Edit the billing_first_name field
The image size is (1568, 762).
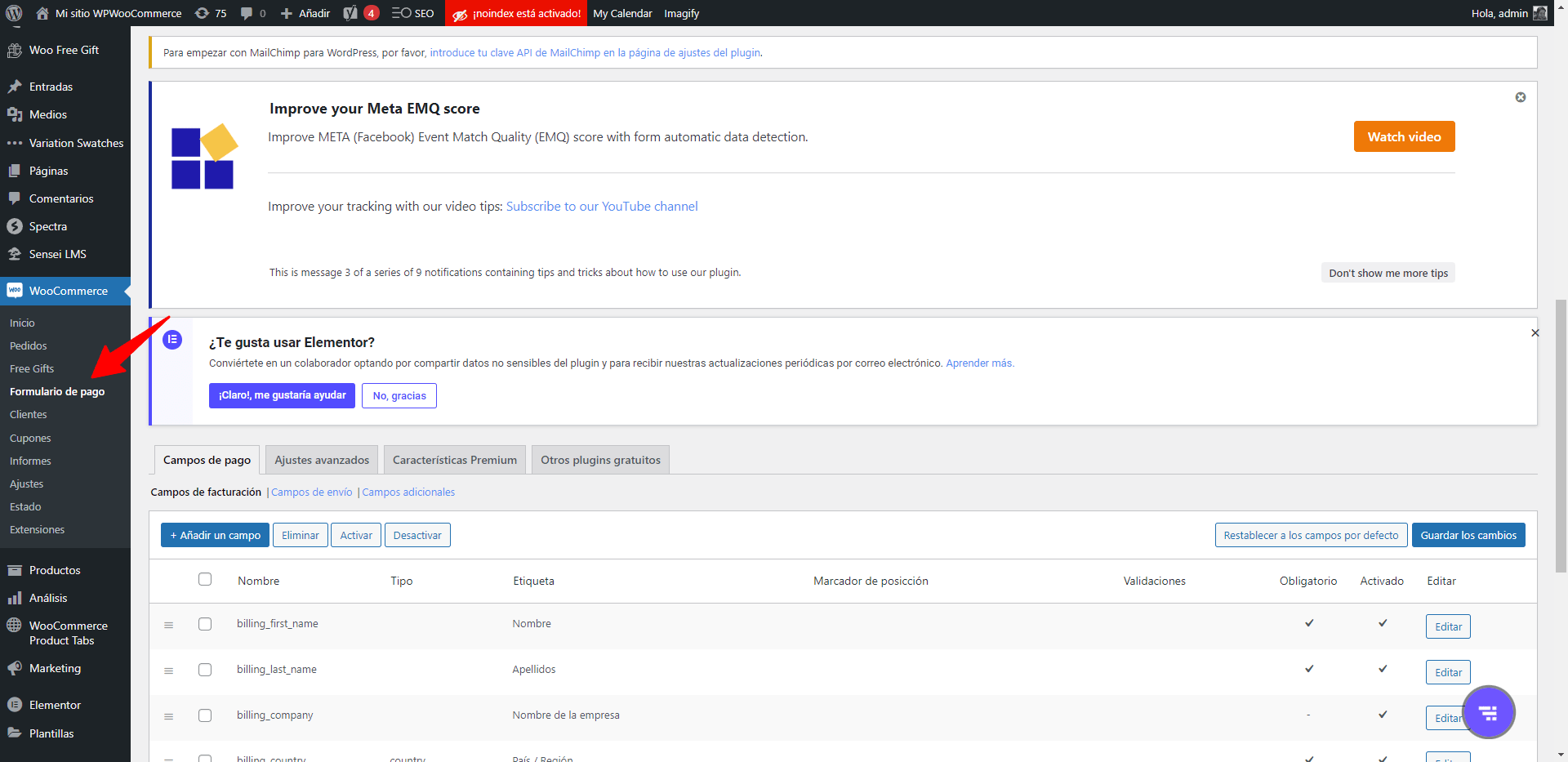(x=1448, y=626)
